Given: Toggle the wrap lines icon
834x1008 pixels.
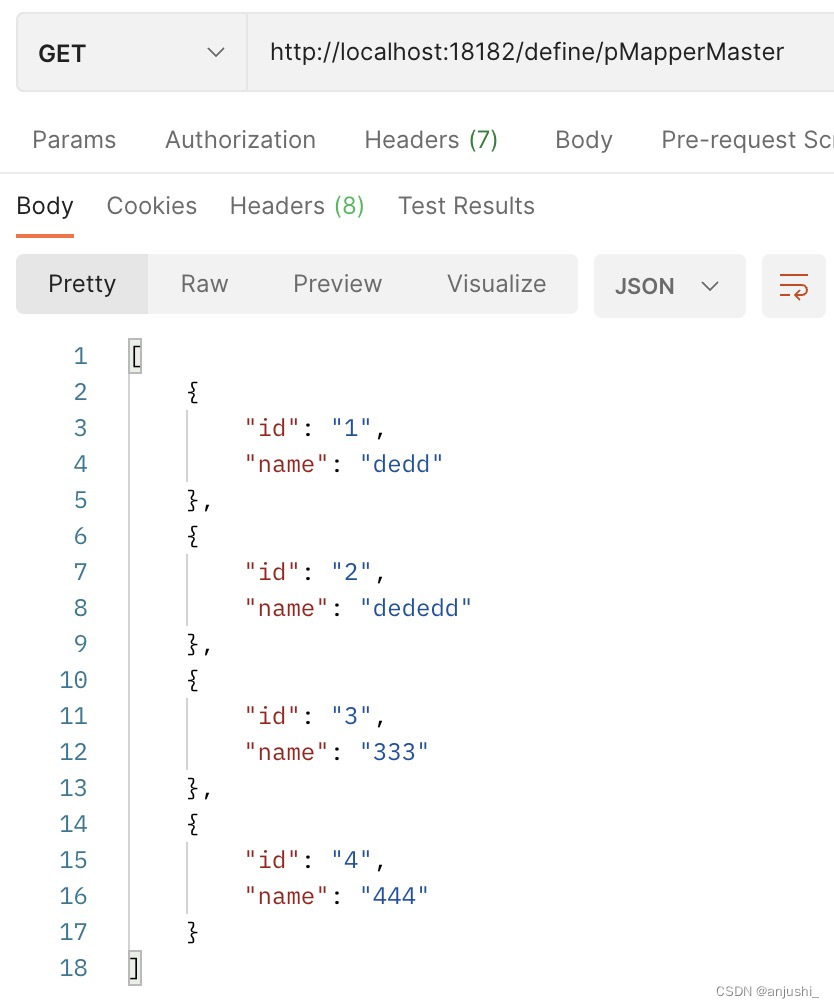Looking at the screenshot, I should tap(793, 285).
